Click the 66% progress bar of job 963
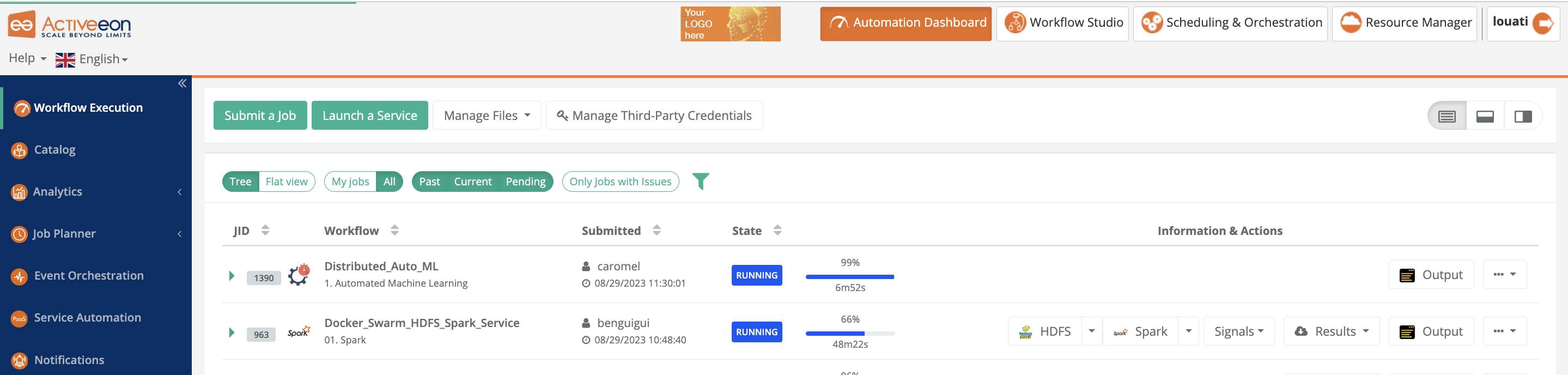The height and width of the screenshot is (375, 1568). (x=850, y=334)
